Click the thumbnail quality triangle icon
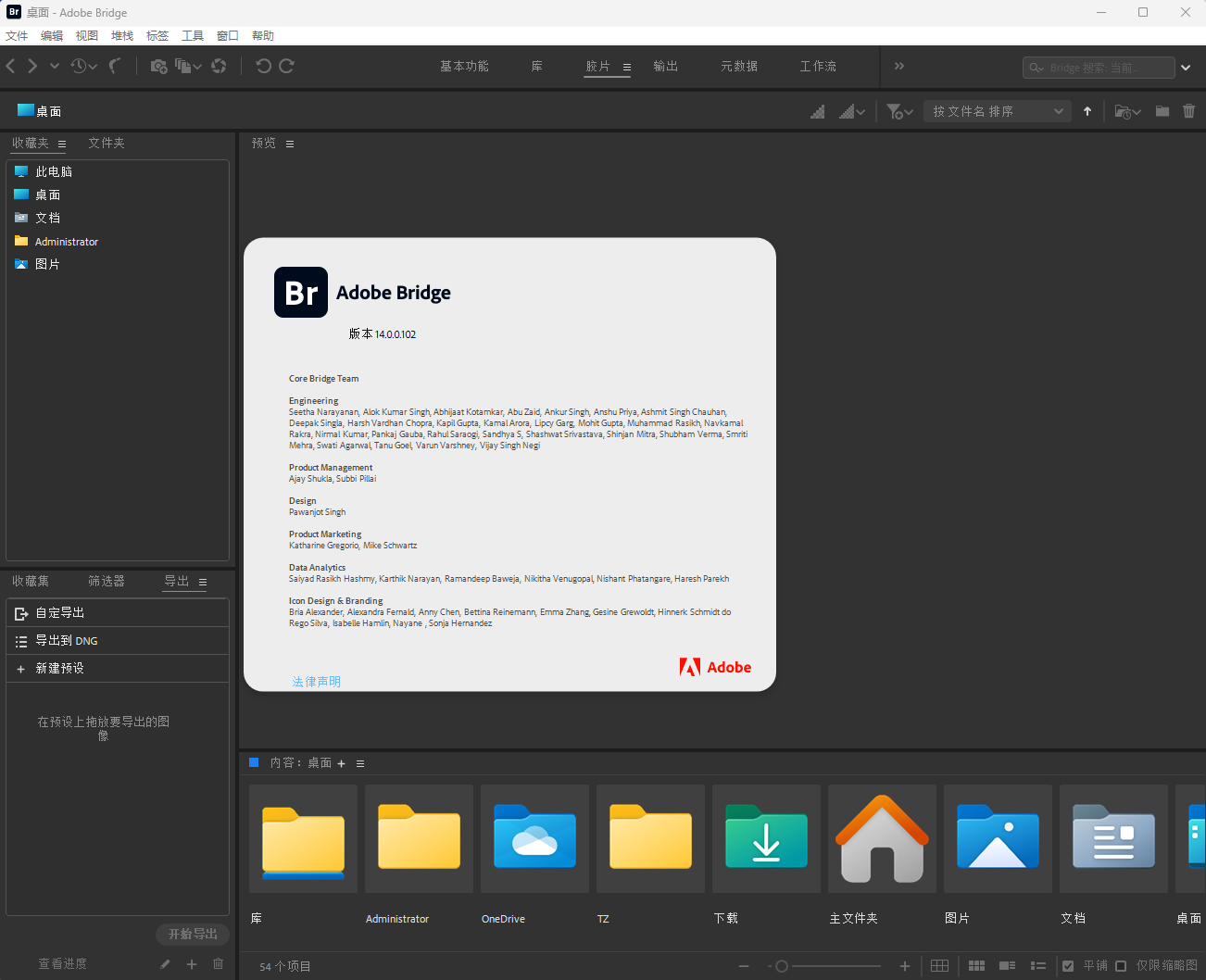 pyautogui.click(x=818, y=111)
